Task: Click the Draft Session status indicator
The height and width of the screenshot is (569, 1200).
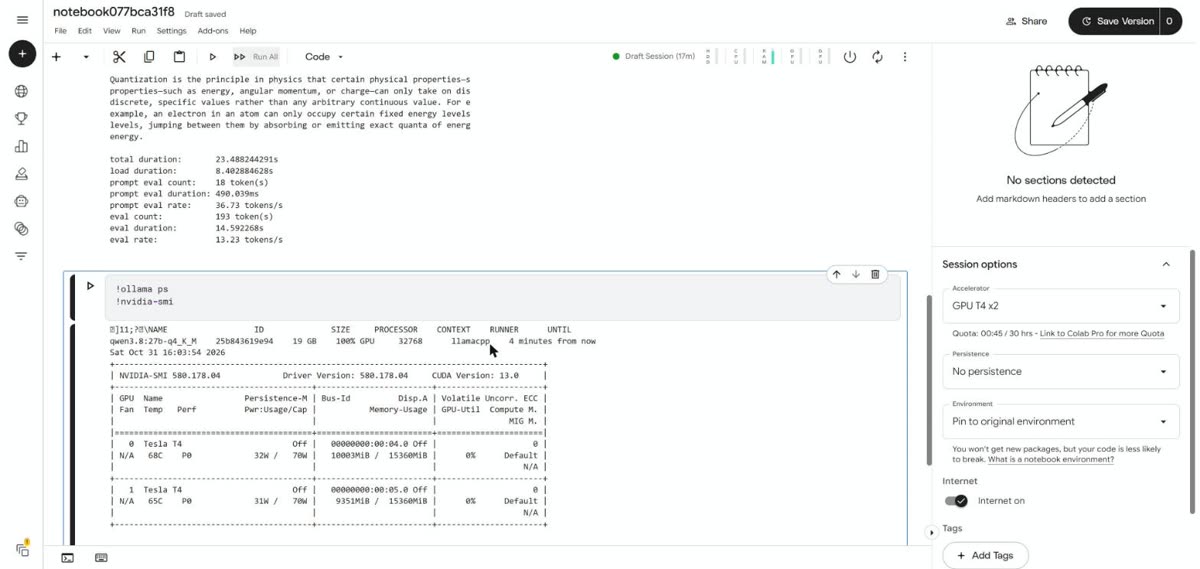Action: click(654, 57)
